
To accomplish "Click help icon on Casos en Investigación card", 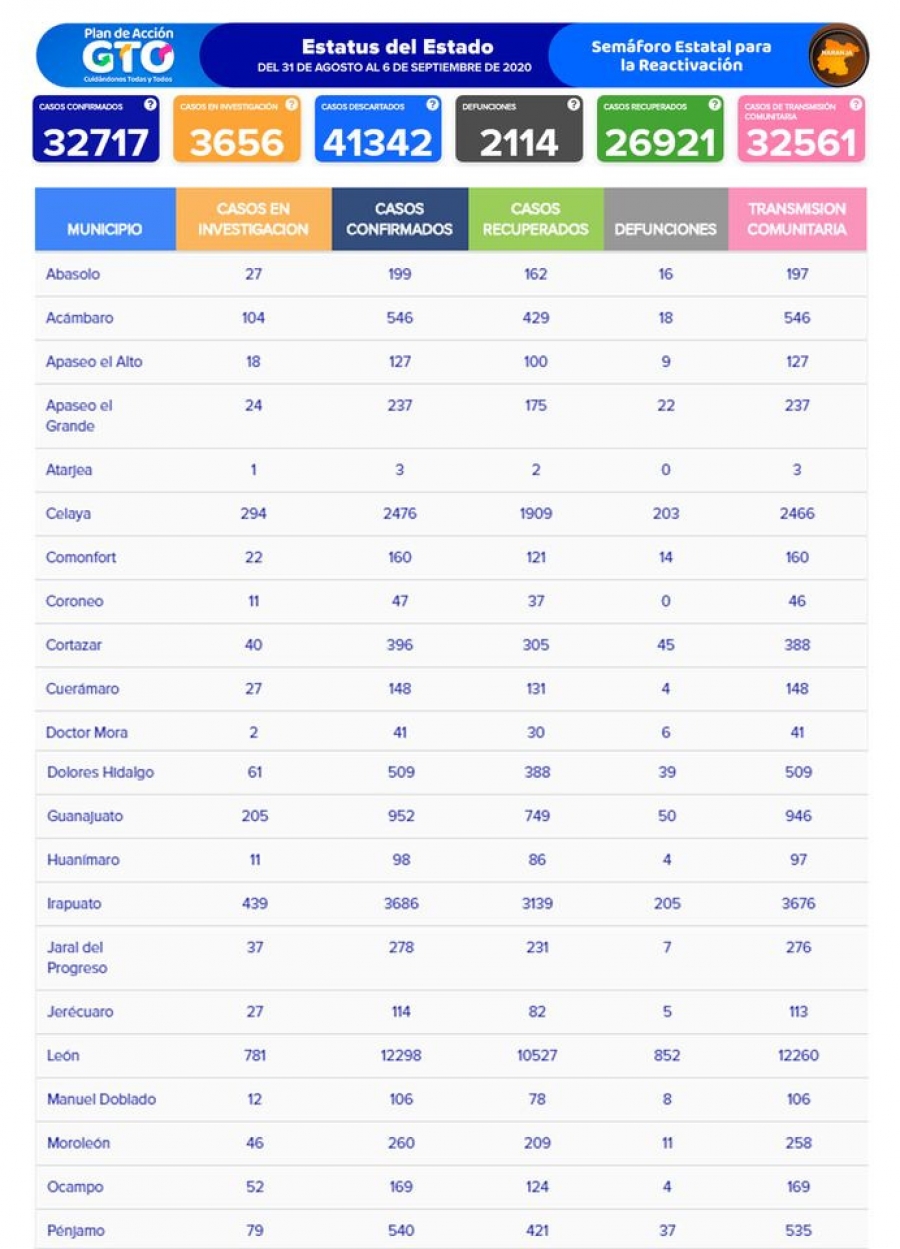I will click(x=291, y=104).
